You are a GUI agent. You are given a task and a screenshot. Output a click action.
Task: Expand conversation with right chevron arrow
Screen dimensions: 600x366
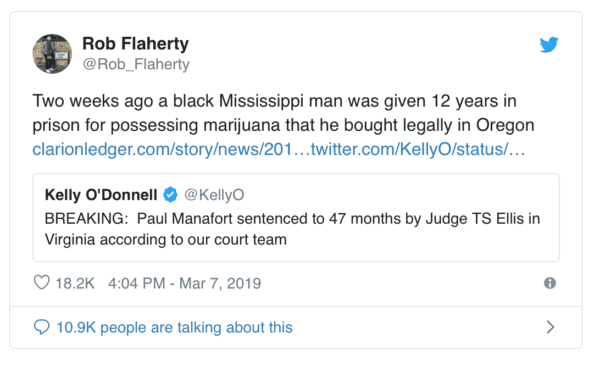tap(550, 327)
